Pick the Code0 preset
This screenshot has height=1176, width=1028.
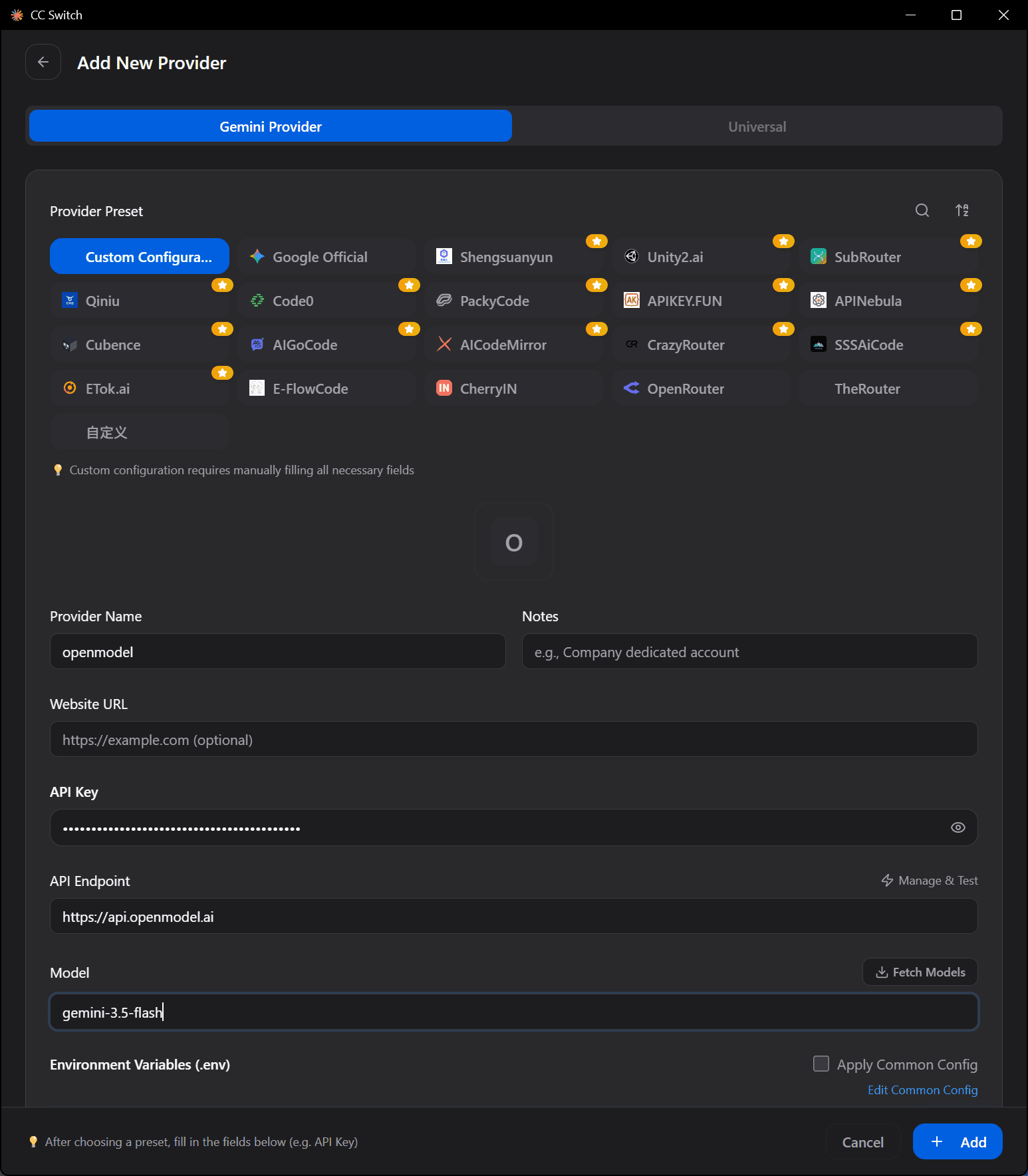point(326,300)
